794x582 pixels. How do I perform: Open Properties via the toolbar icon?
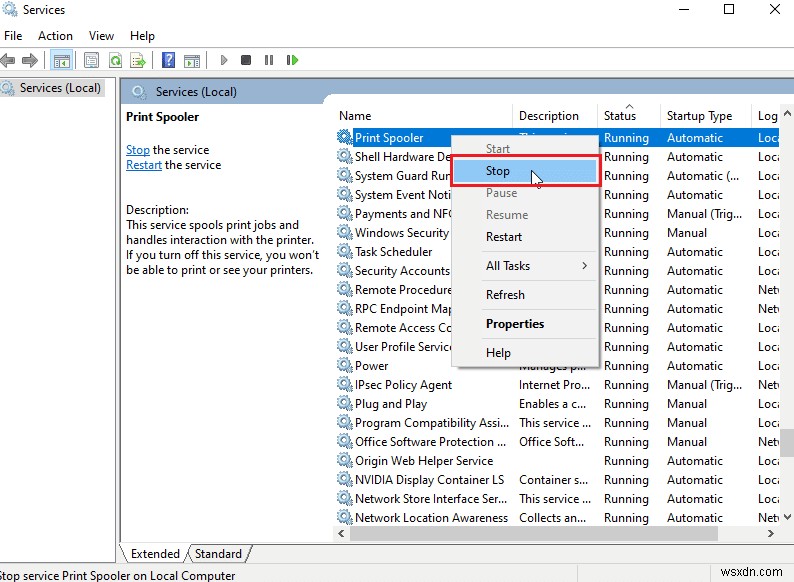point(92,60)
